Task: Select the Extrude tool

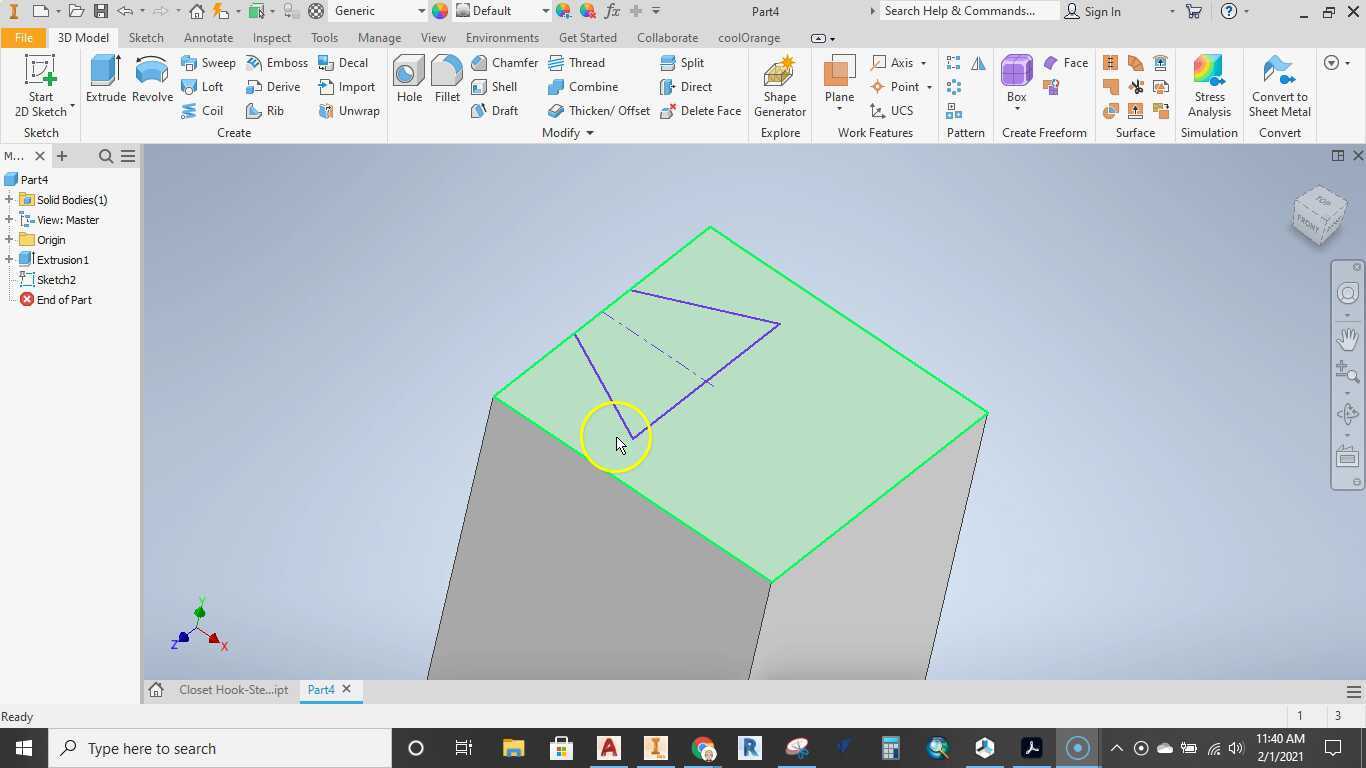Action: [105, 80]
